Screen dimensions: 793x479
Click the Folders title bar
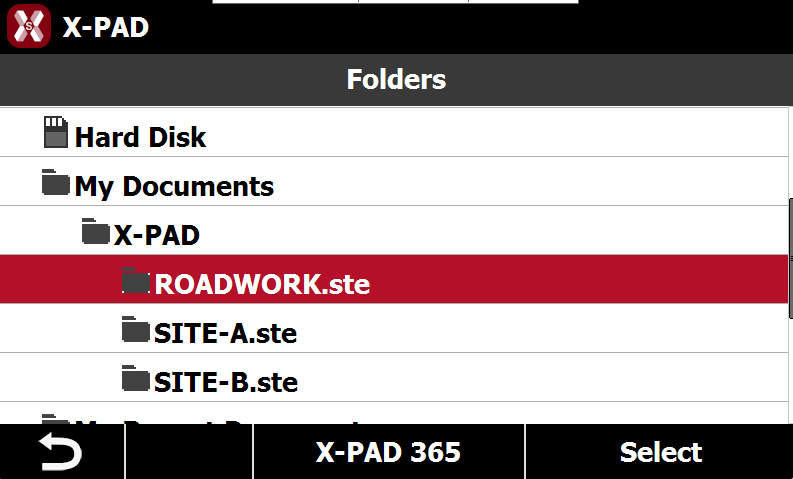396,79
